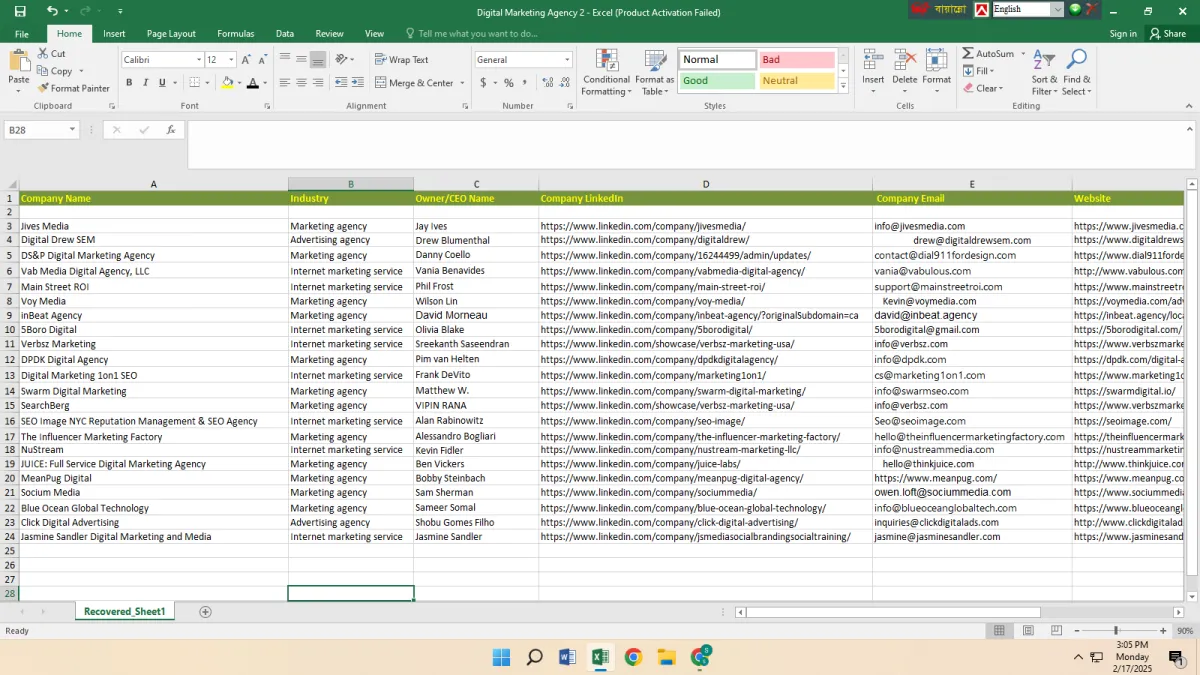
Task: Toggle middle align
Action: tap(302, 59)
